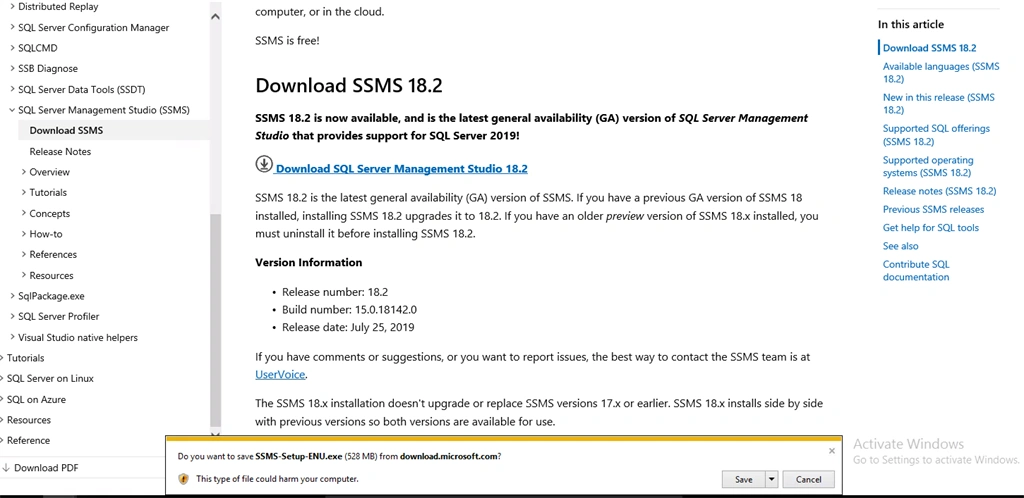The width and height of the screenshot is (1024, 498).
Task: Click Build number: 15.0.18142.0 text
Action: pyautogui.click(x=349, y=309)
